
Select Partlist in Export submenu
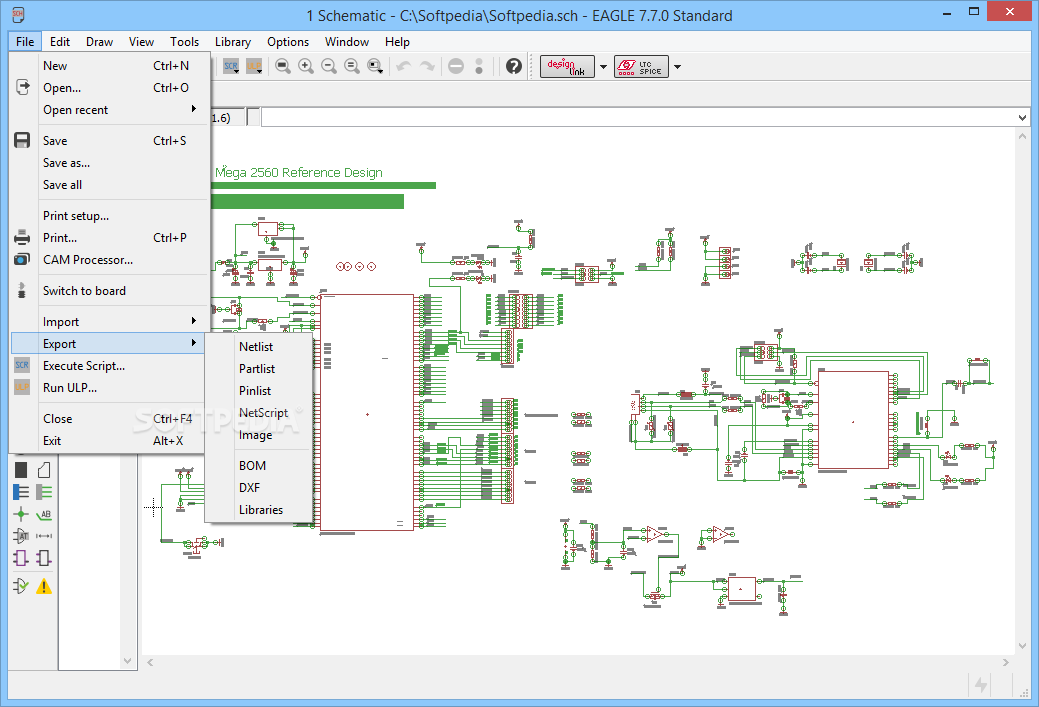tap(259, 368)
